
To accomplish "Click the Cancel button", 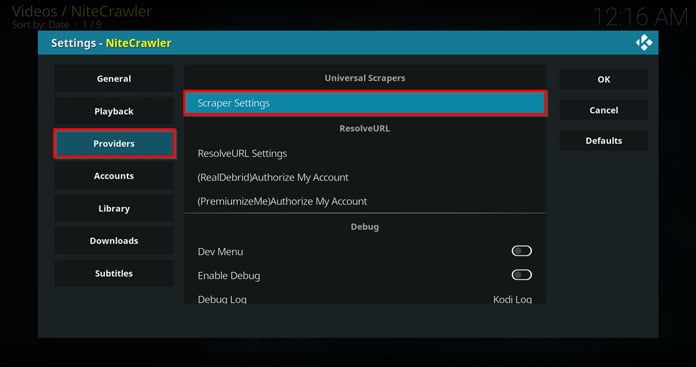I will 604,110.
